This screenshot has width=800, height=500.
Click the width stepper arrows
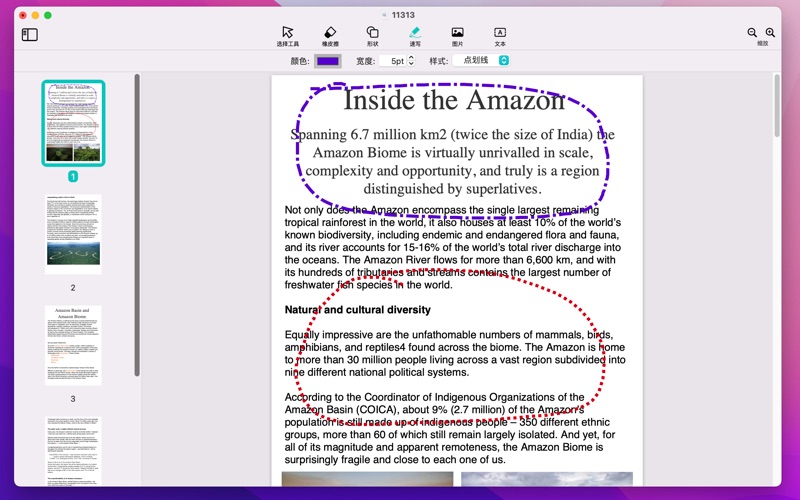(411, 61)
